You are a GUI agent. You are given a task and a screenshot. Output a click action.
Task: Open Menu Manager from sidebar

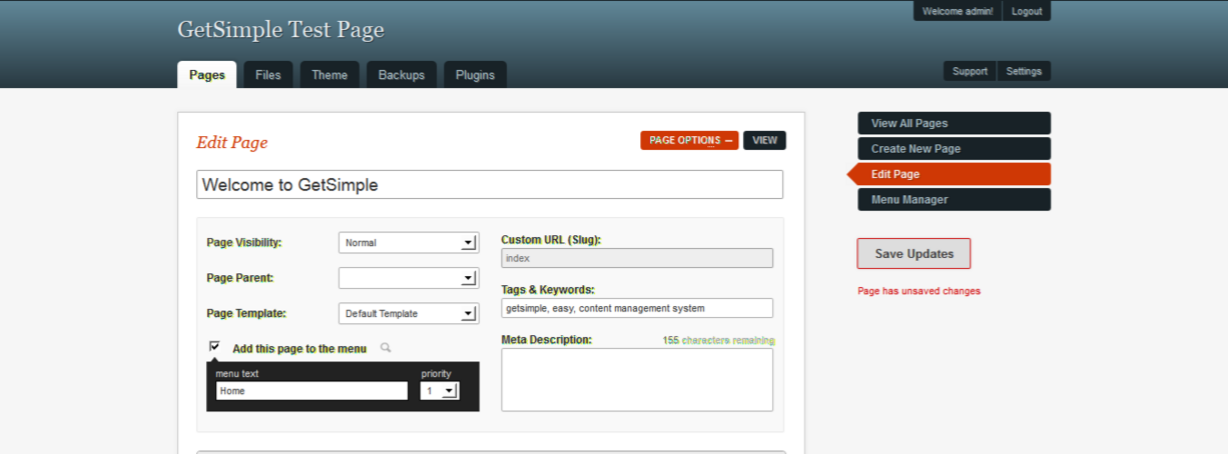click(954, 200)
